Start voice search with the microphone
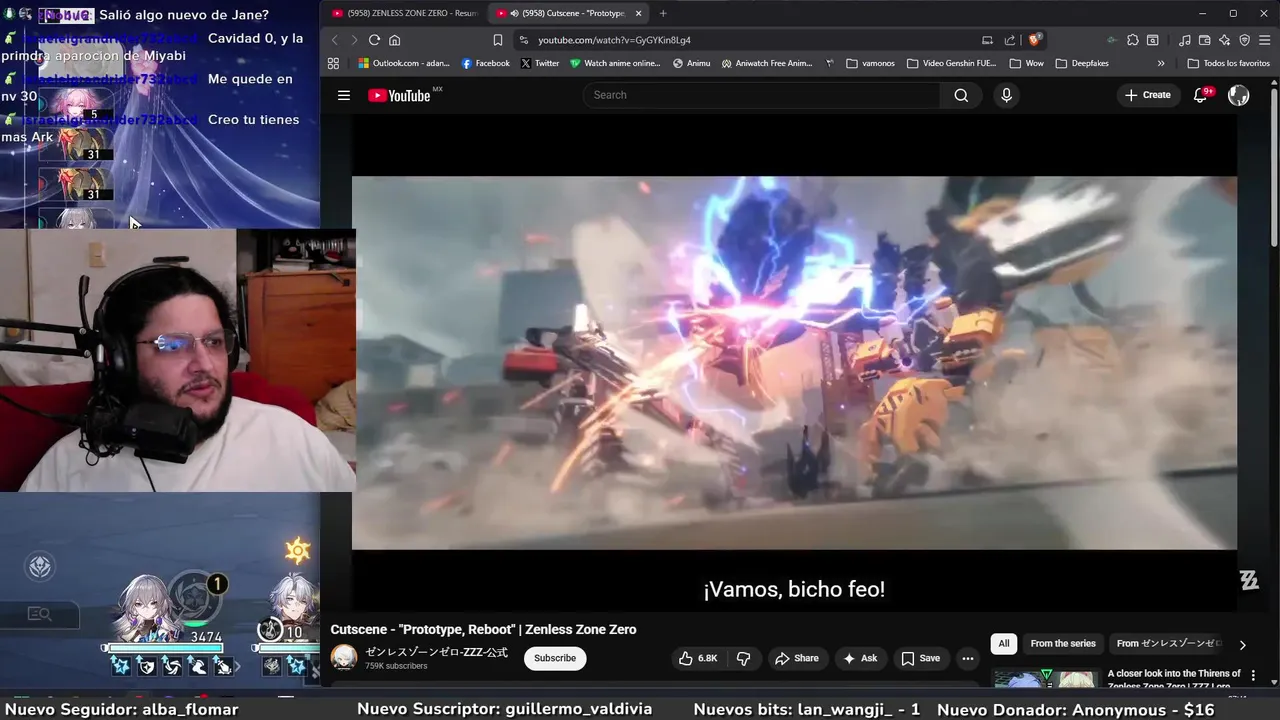The width and height of the screenshot is (1280, 720). (x=1006, y=95)
